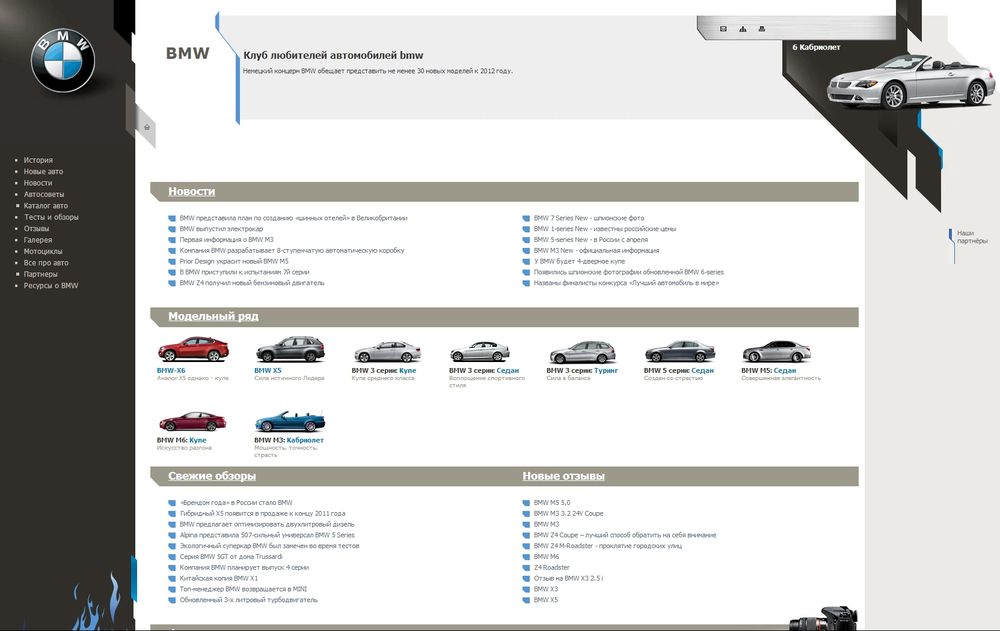
Task: Select the BMW 3 серия Купе thumbnail
Action: 388,352
